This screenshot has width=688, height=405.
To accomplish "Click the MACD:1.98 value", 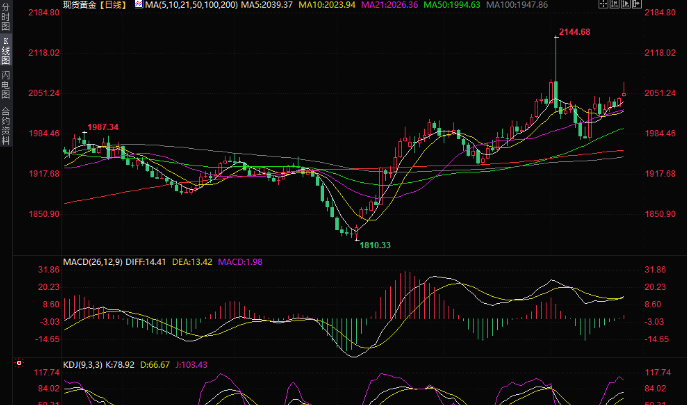I will (240, 262).
